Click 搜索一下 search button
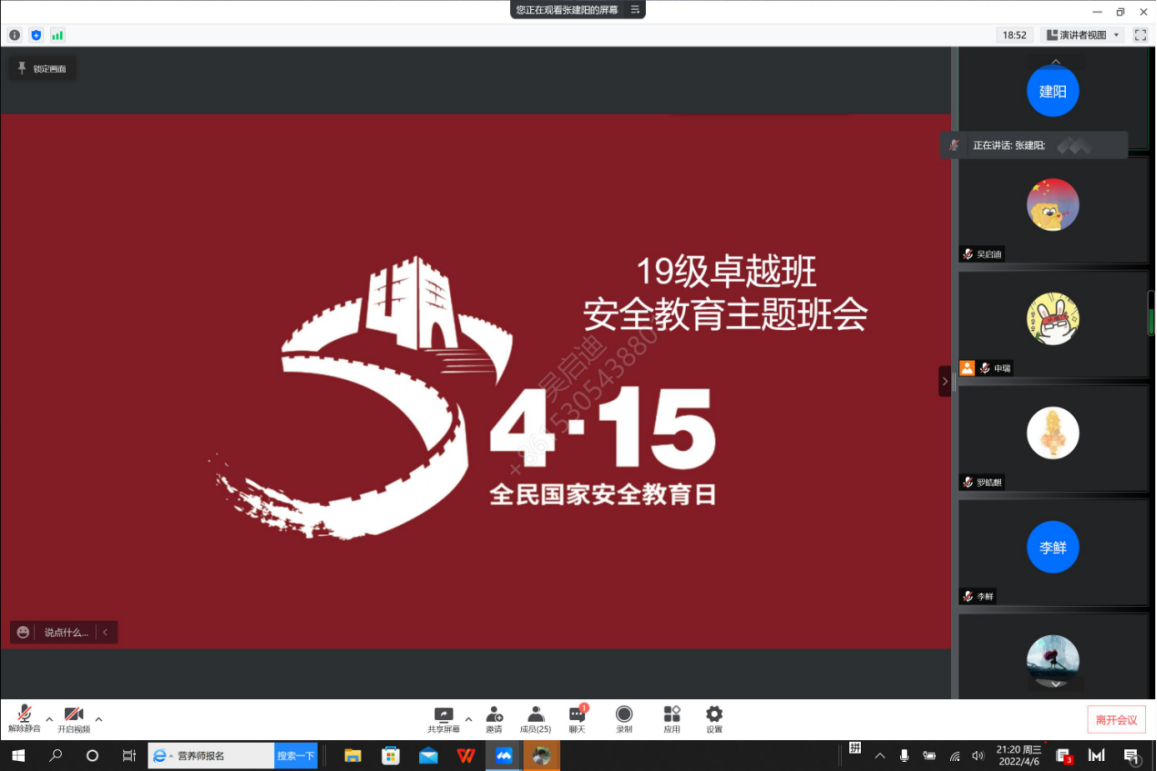 click(296, 756)
